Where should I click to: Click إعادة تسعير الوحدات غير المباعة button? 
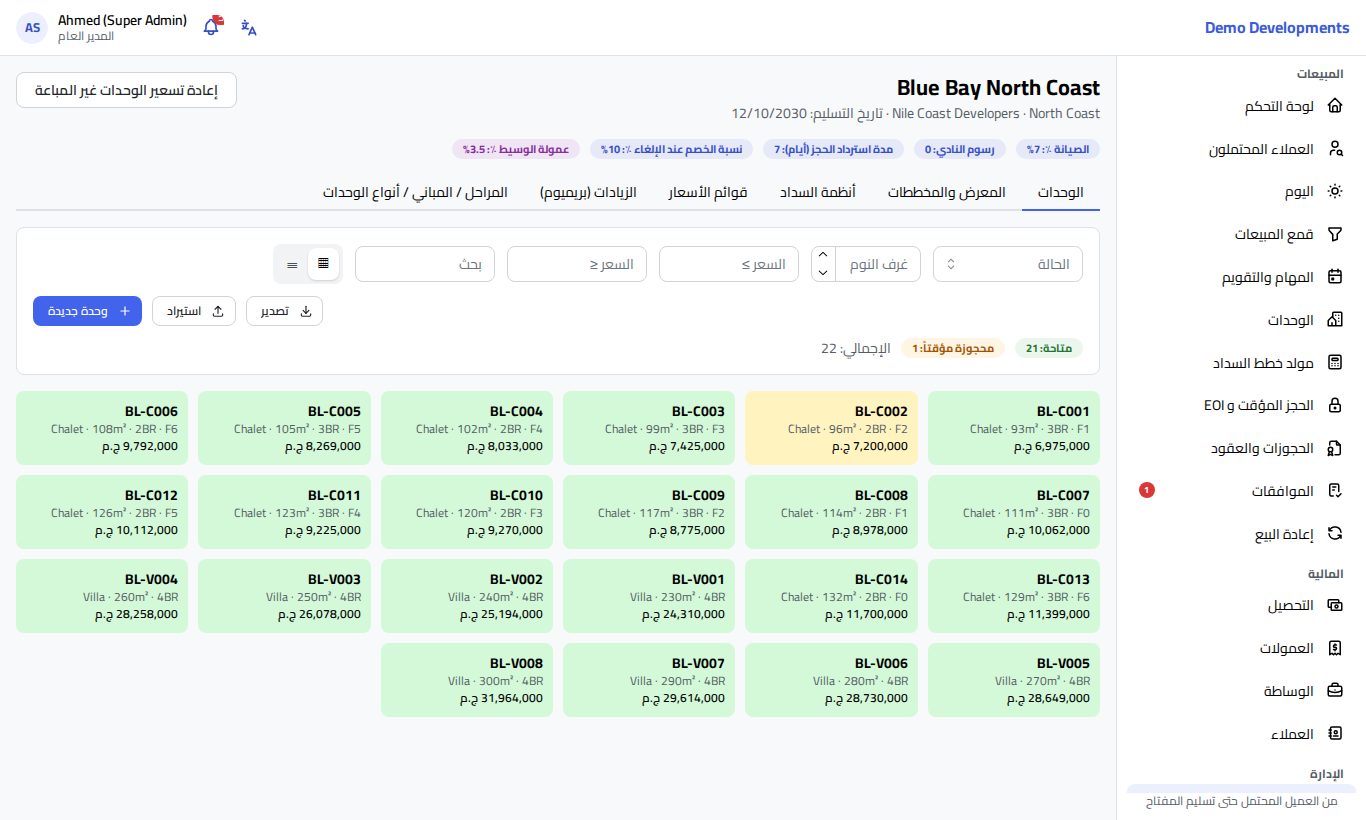(127, 90)
